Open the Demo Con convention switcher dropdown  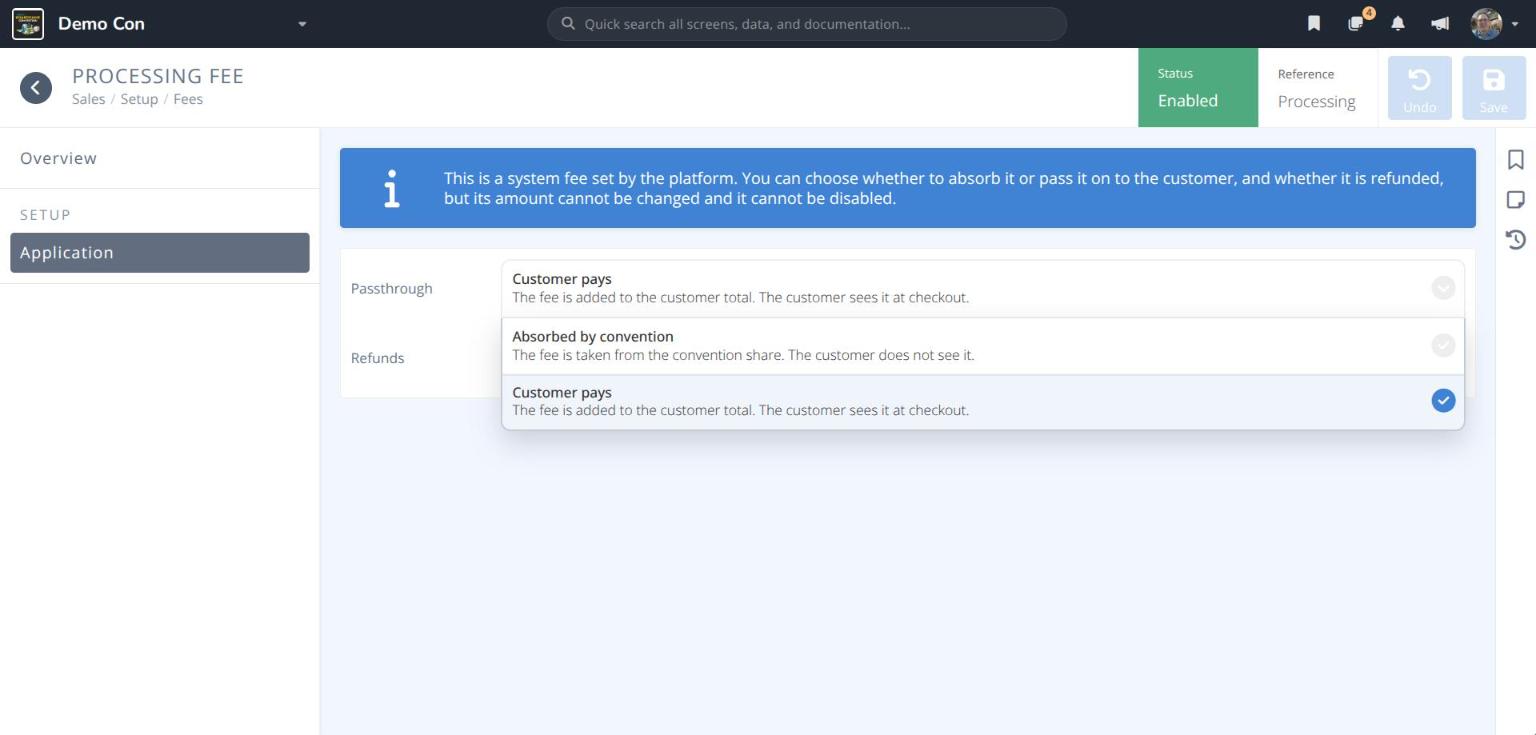302,24
